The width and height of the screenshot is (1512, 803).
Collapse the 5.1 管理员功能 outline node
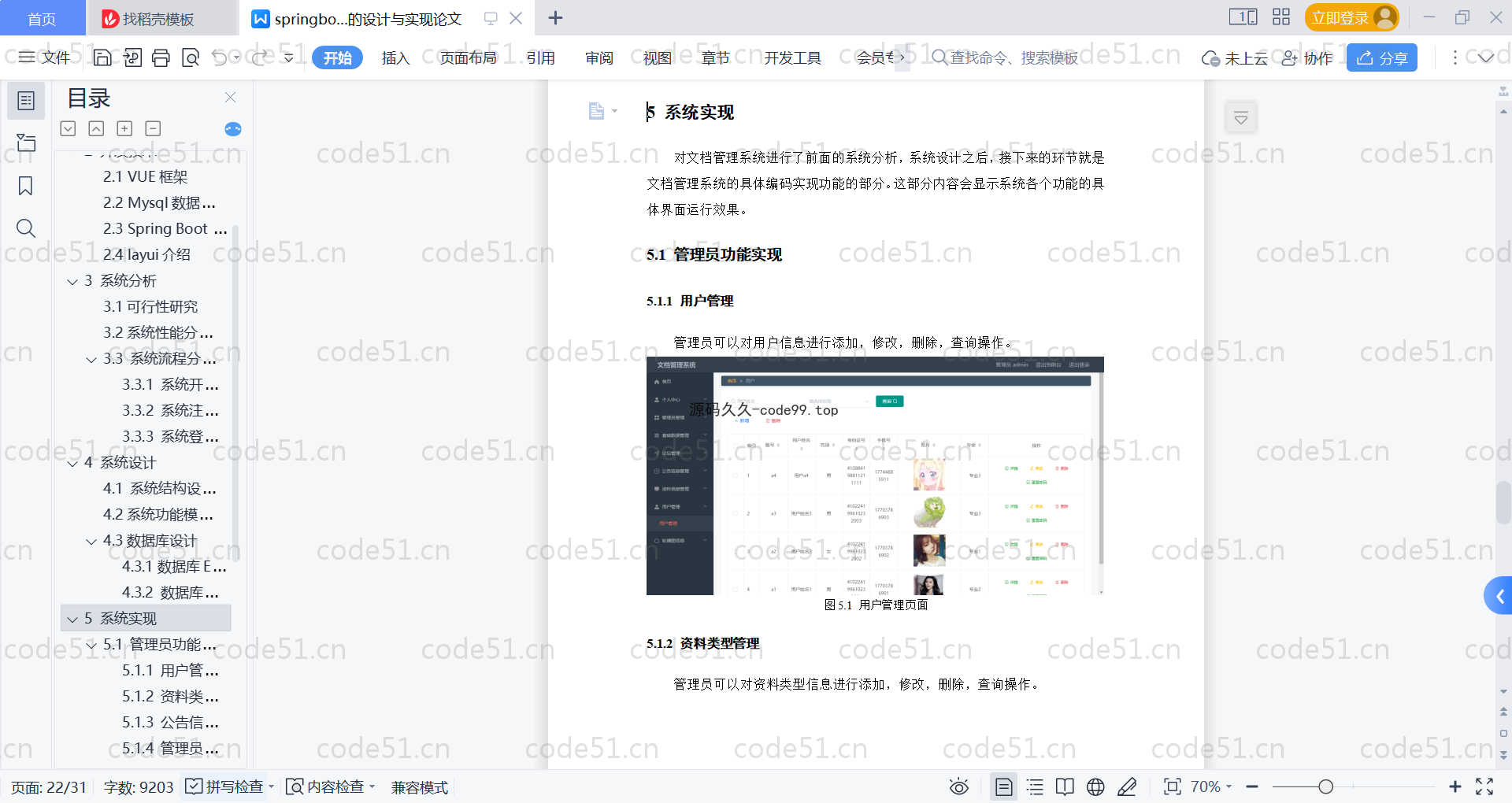tap(91, 645)
